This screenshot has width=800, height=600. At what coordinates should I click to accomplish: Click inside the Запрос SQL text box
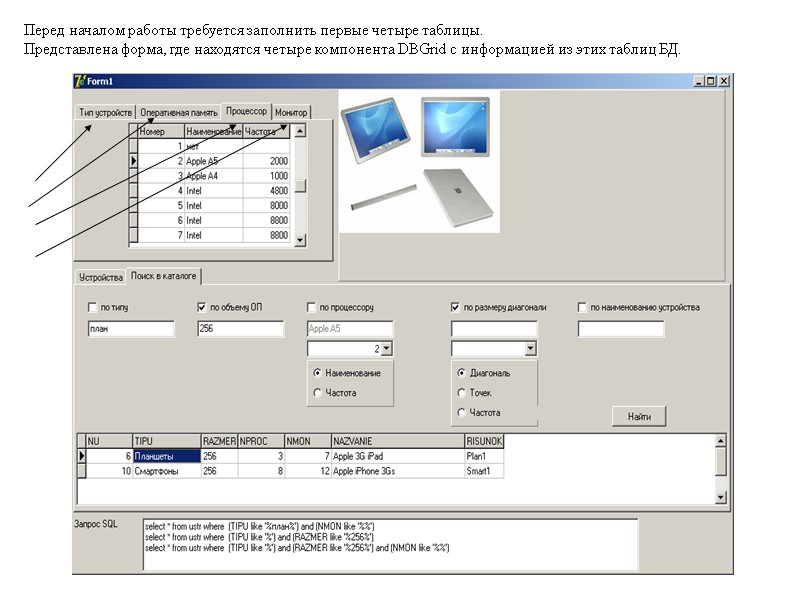point(390,544)
